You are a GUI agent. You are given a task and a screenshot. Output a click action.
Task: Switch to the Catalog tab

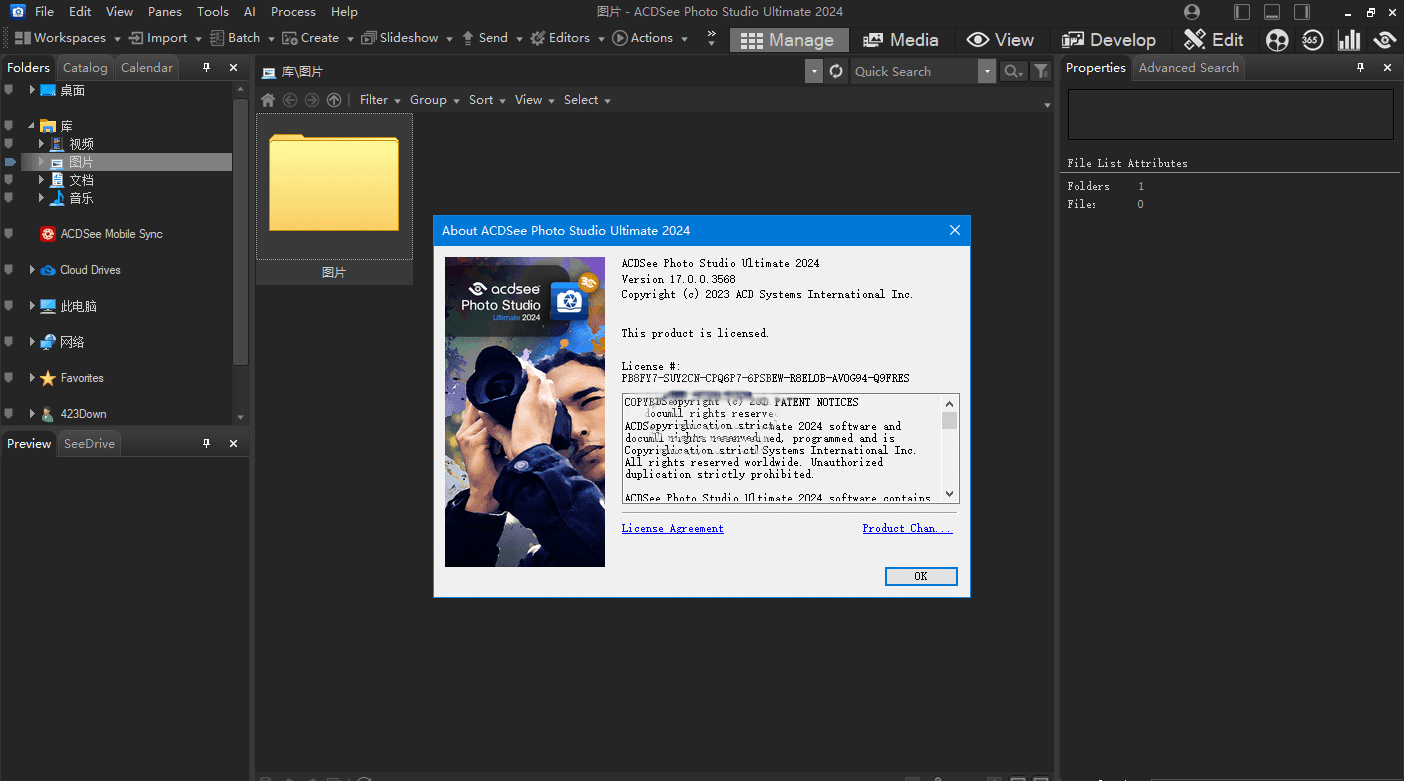click(x=85, y=67)
